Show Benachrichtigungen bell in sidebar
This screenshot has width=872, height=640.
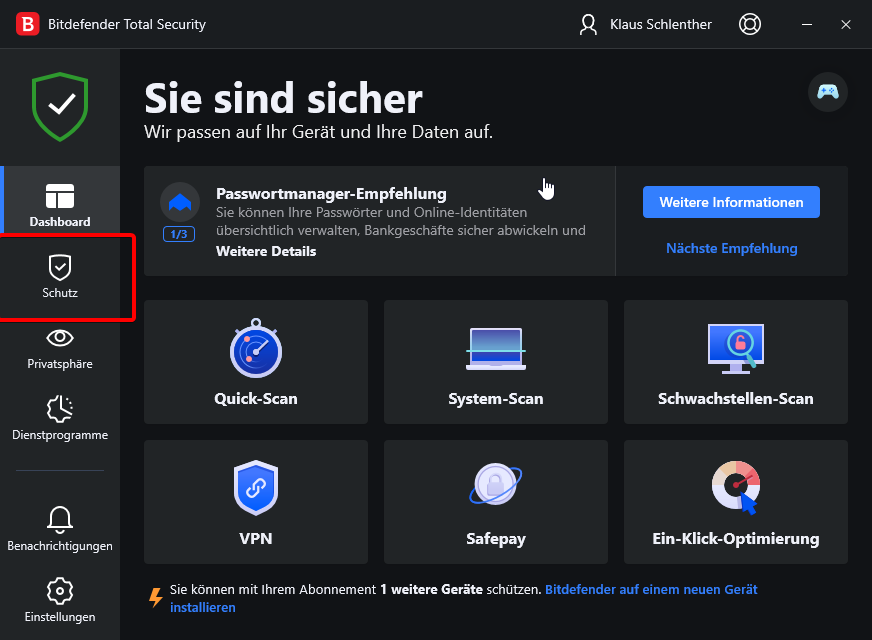[60, 529]
